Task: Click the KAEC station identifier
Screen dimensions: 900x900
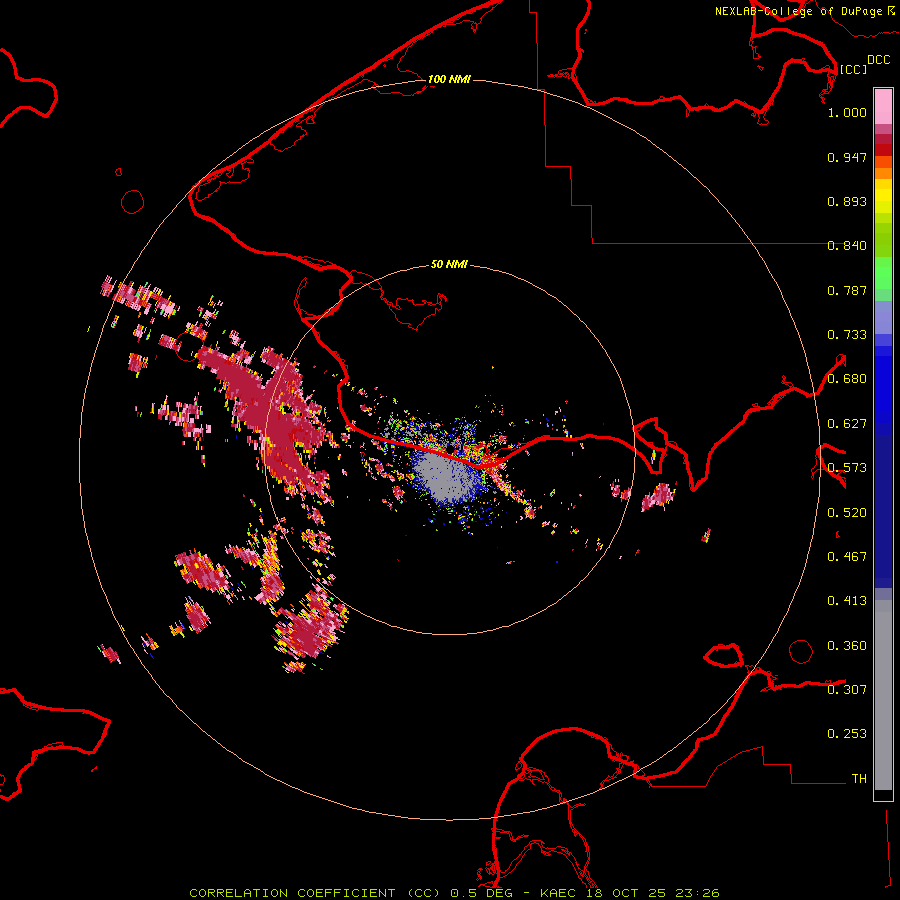Action: [557, 893]
